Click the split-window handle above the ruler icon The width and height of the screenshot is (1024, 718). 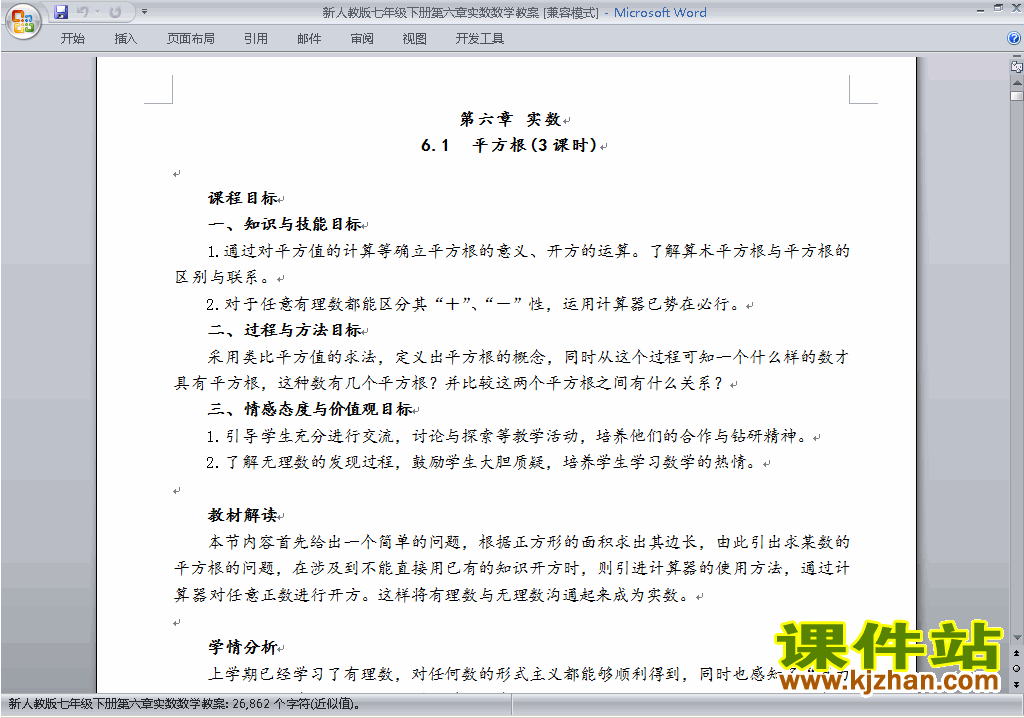[1017, 57]
